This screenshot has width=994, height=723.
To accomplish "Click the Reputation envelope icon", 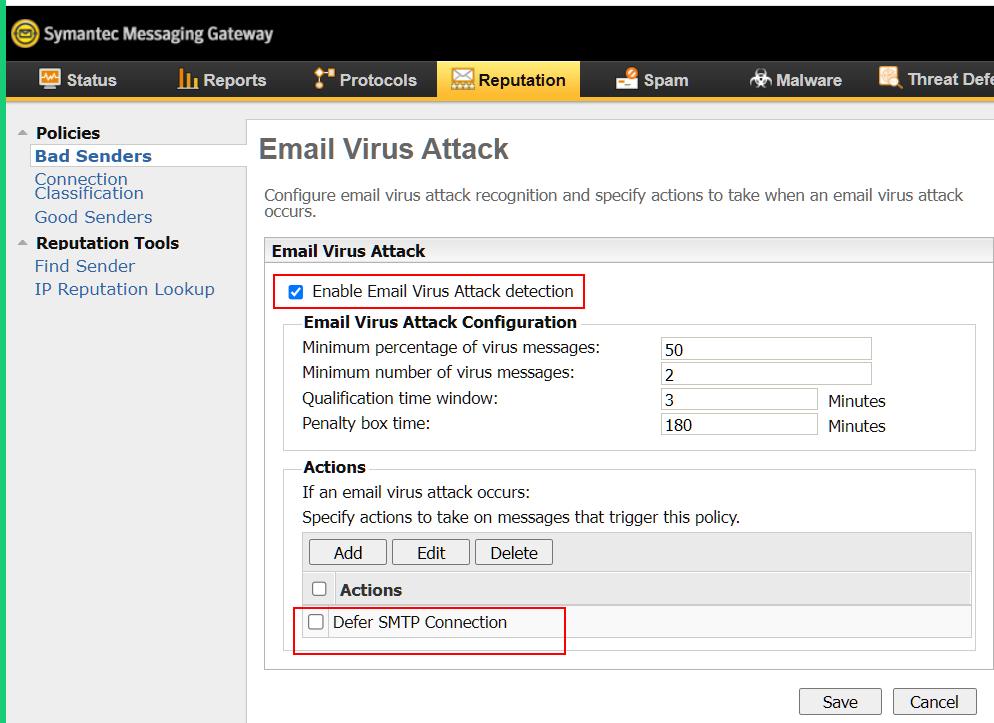I will click(x=462, y=79).
